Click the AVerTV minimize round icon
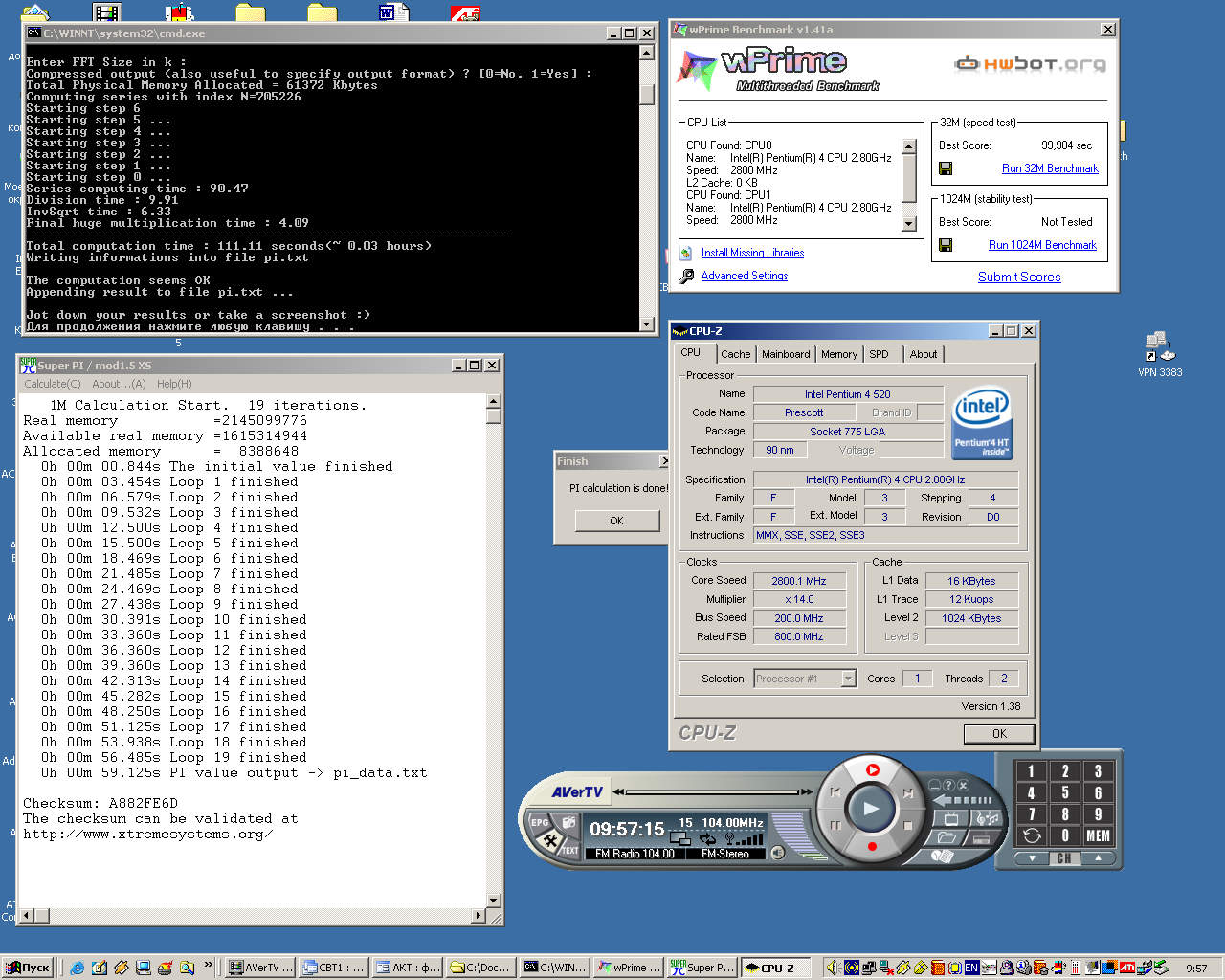Screen dimensions: 1225x980 pyautogui.click(x=933, y=785)
